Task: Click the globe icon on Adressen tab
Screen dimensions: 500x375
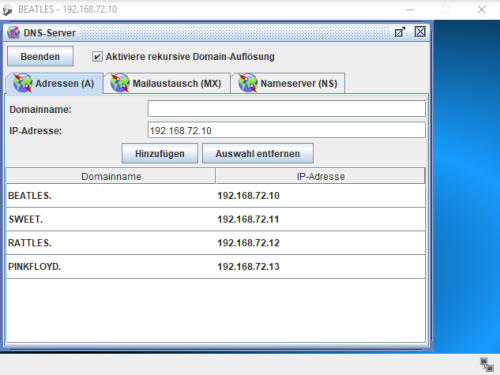Action: [23, 83]
